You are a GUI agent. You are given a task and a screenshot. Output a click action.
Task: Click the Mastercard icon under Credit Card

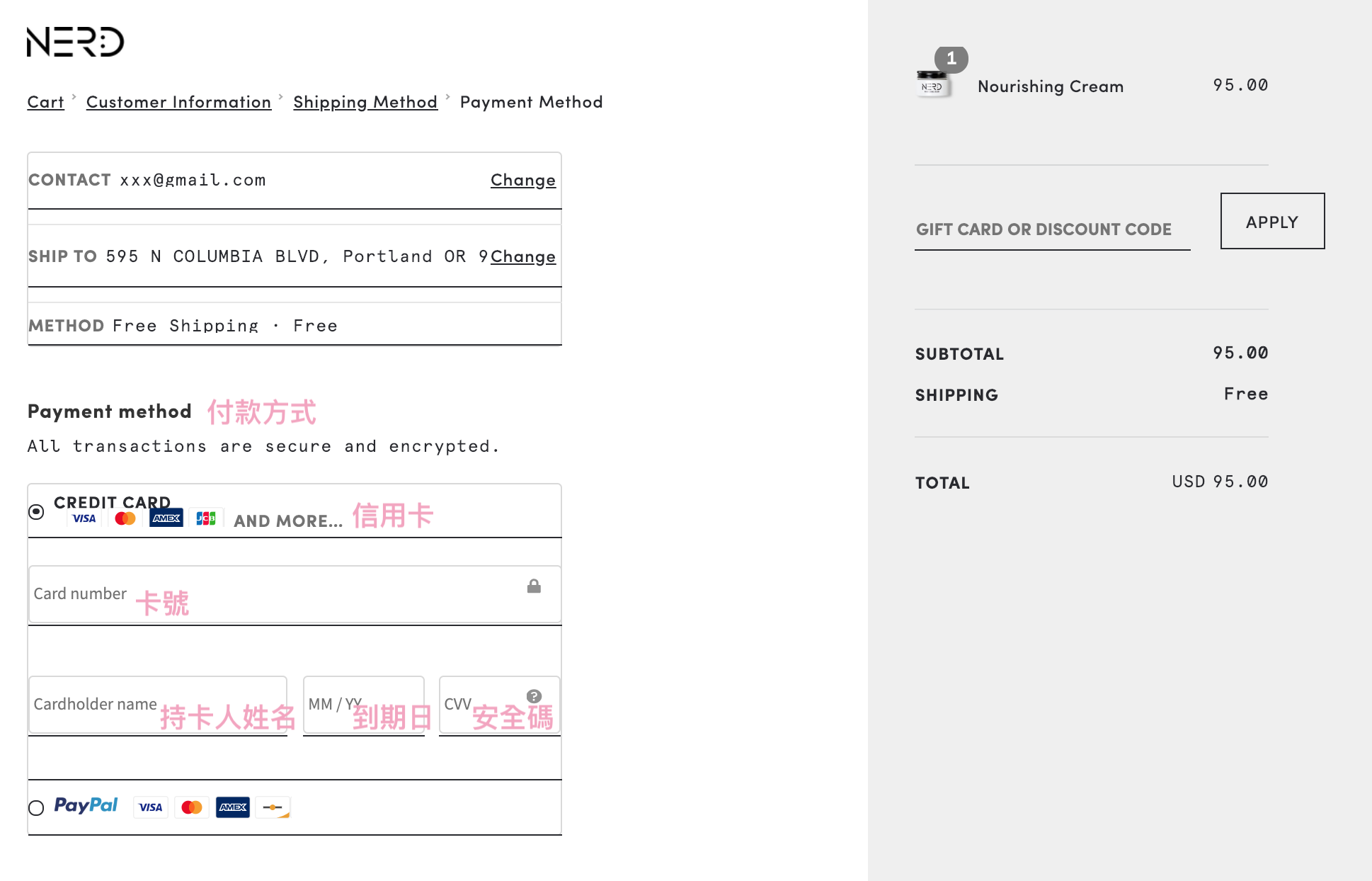(x=125, y=518)
